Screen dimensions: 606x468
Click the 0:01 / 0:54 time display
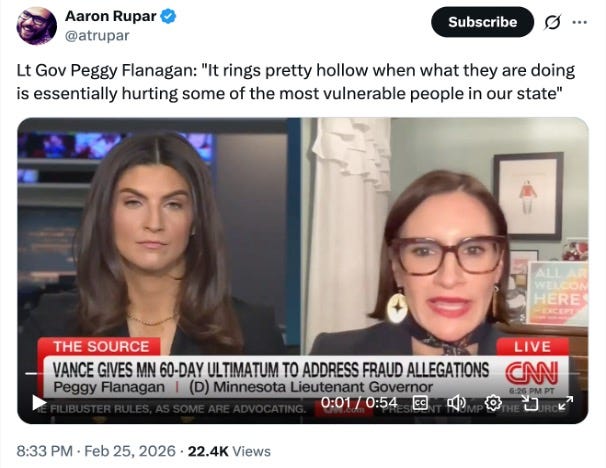[359, 403]
